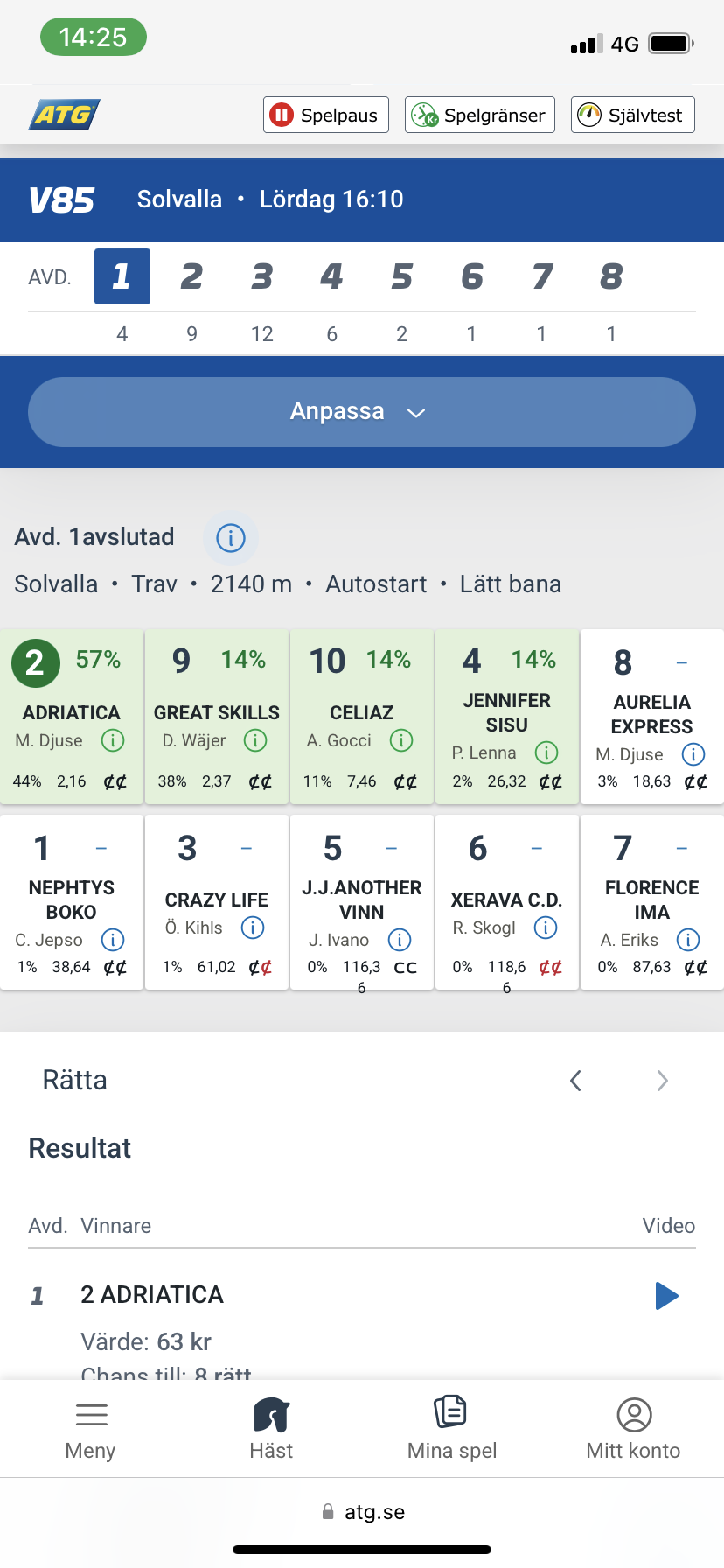The width and height of the screenshot is (724, 1568).
Task: Play the Adriatica race video
Action: [x=666, y=1295]
